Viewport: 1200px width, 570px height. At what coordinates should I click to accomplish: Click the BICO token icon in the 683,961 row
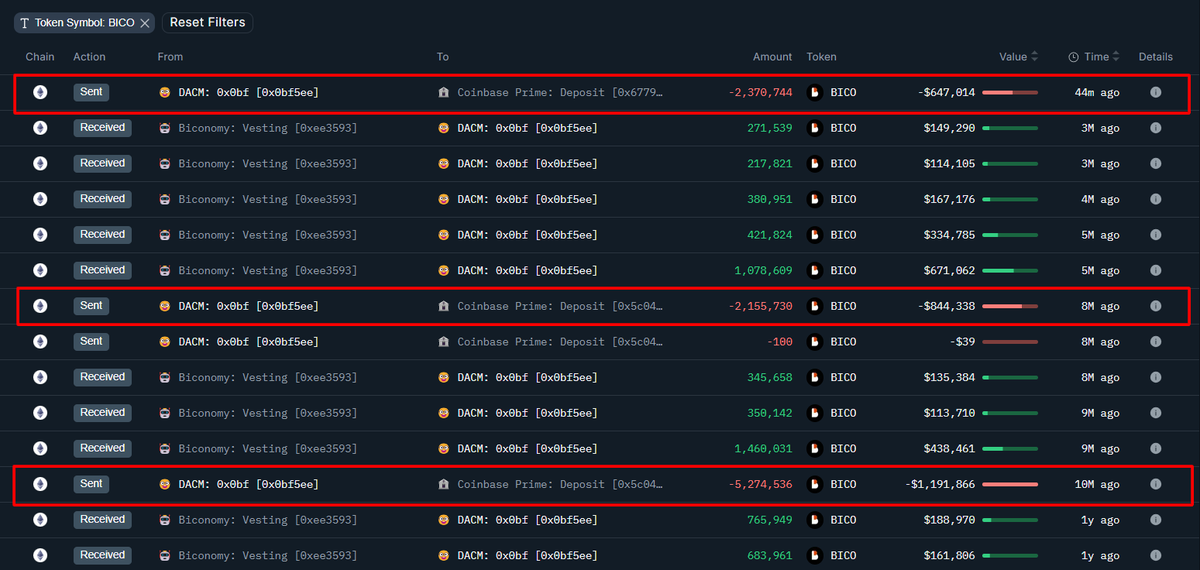pyautogui.click(x=814, y=555)
